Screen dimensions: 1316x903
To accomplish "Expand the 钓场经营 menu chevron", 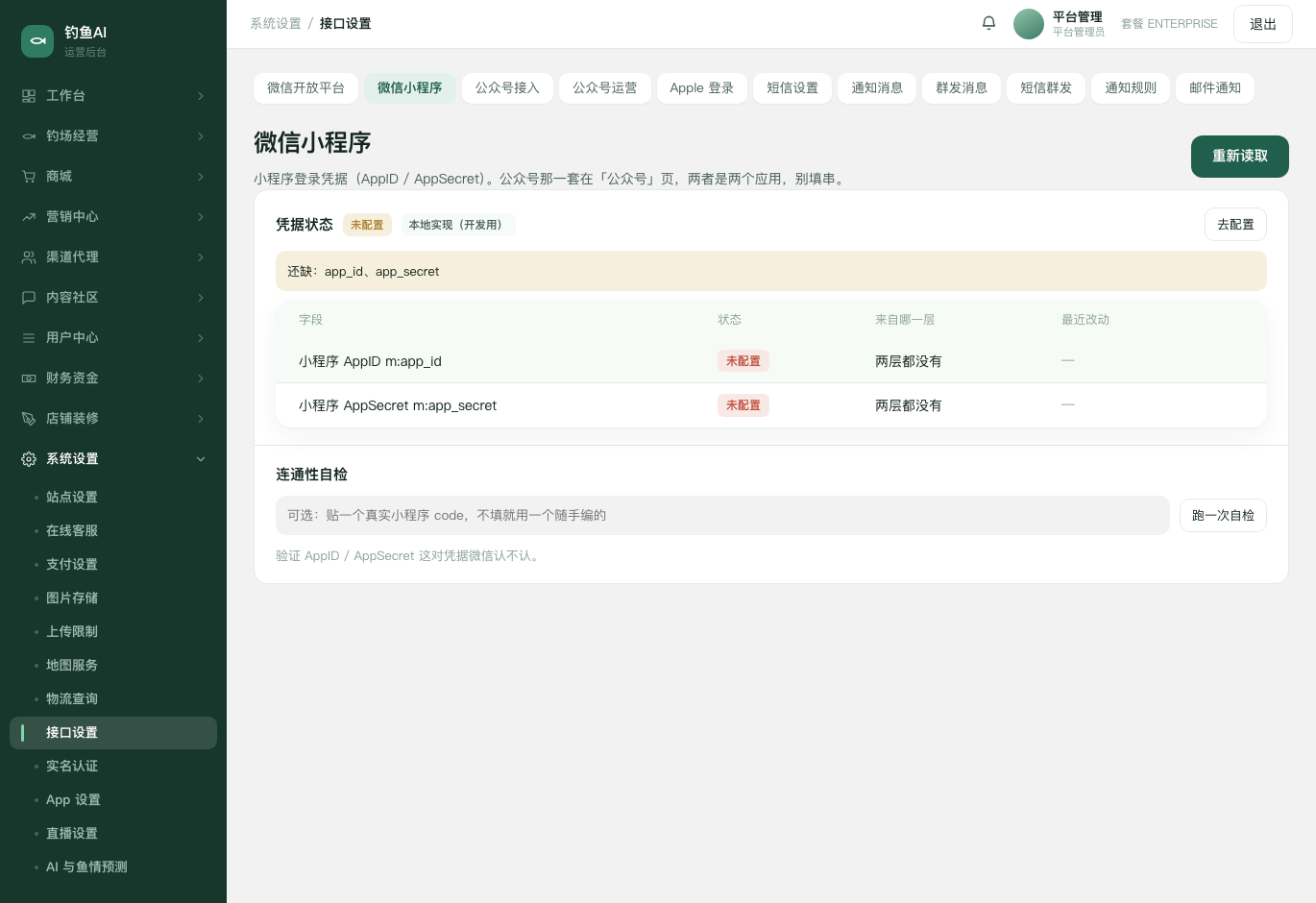I will coord(201,136).
